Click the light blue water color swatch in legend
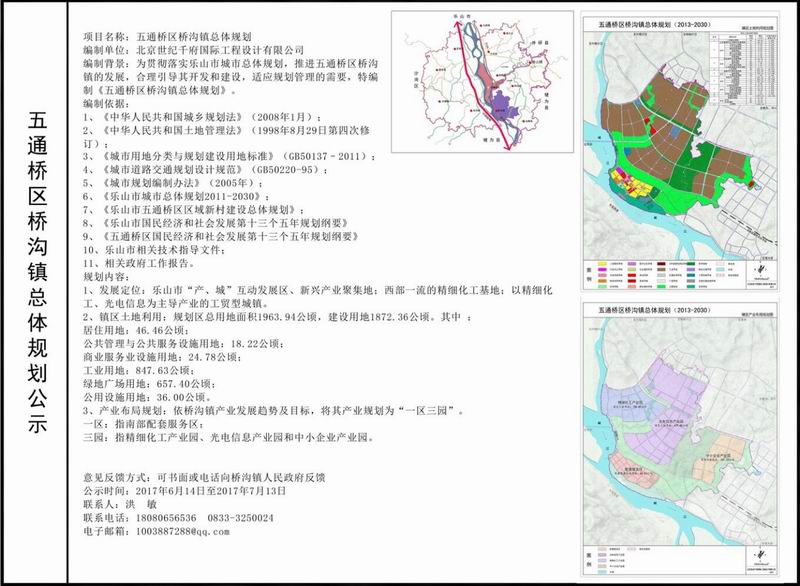 click(721, 269)
